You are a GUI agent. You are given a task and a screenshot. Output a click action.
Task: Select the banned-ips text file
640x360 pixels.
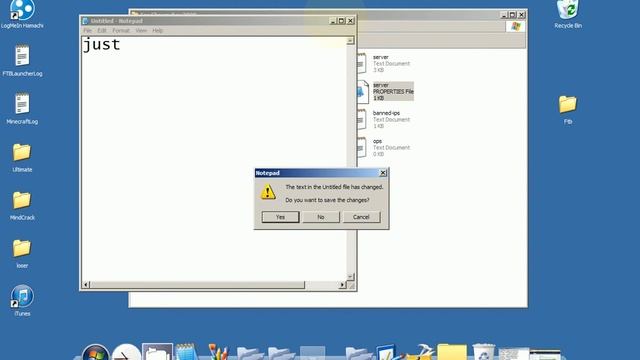pos(384,119)
